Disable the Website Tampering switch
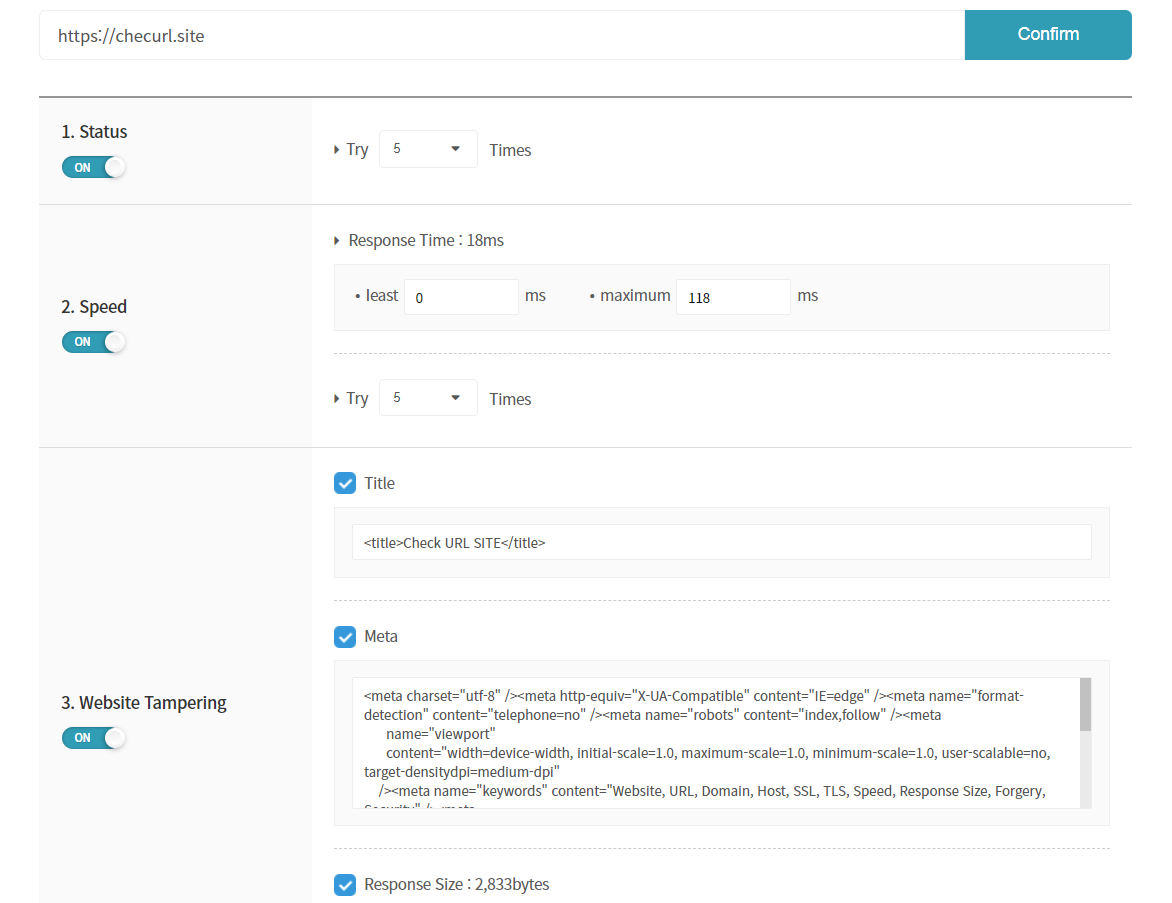This screenshot has height=903, width=1172. (94, 738)
